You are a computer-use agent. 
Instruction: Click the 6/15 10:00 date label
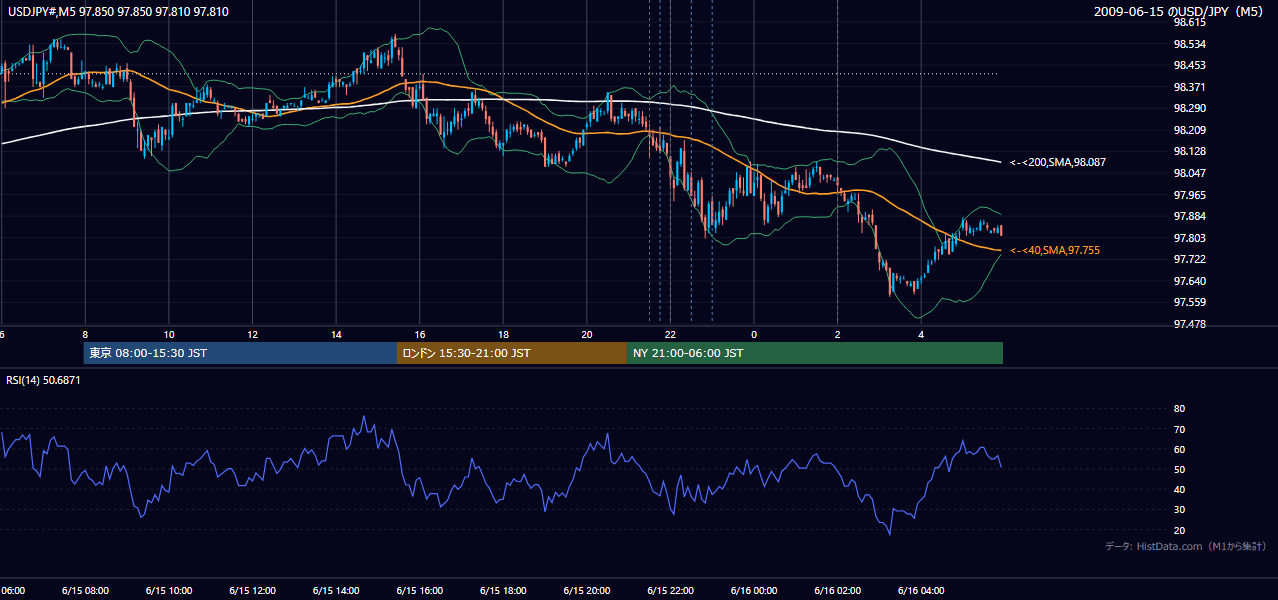(169, 590)
